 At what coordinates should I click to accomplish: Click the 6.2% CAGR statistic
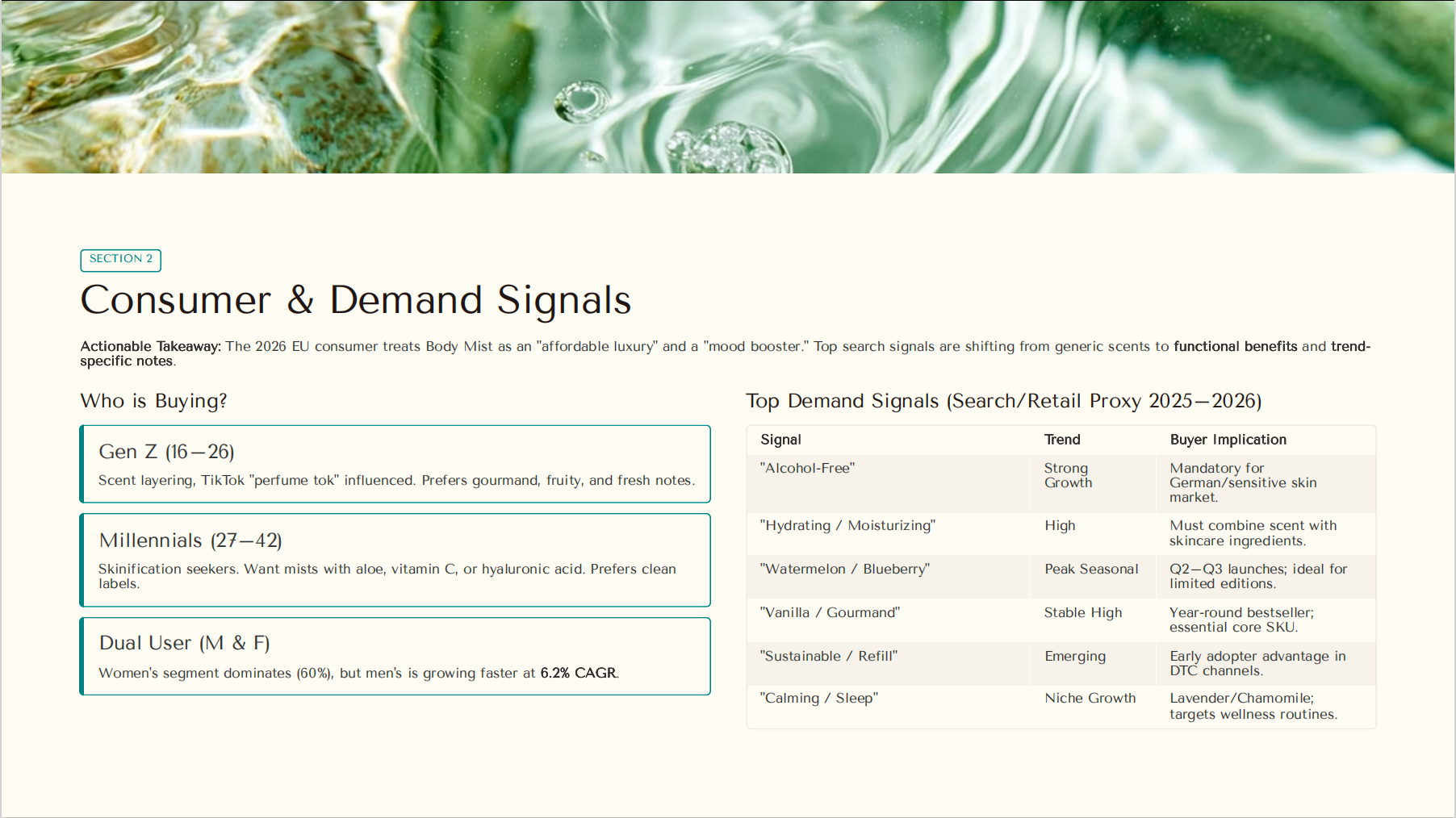pyautogui.click(x=579, y=672)
